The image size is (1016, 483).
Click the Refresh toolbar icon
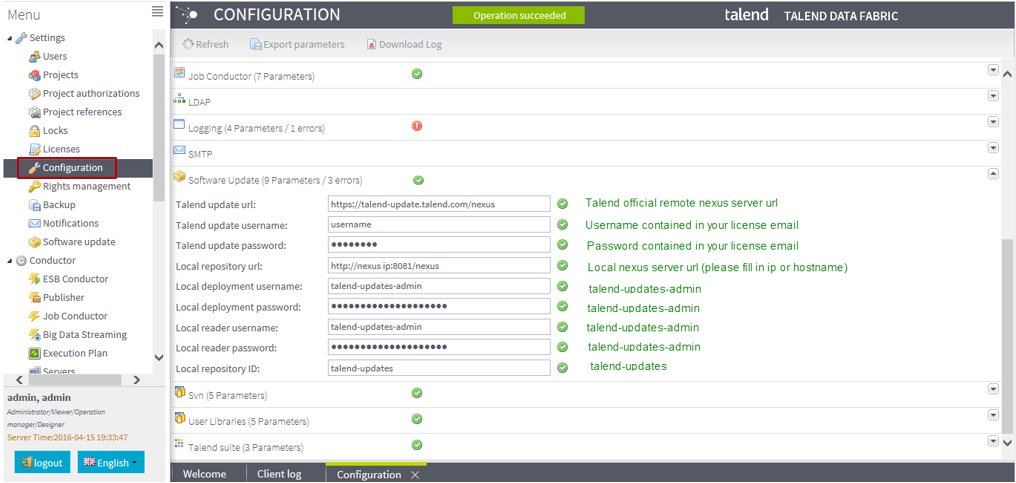188,45
